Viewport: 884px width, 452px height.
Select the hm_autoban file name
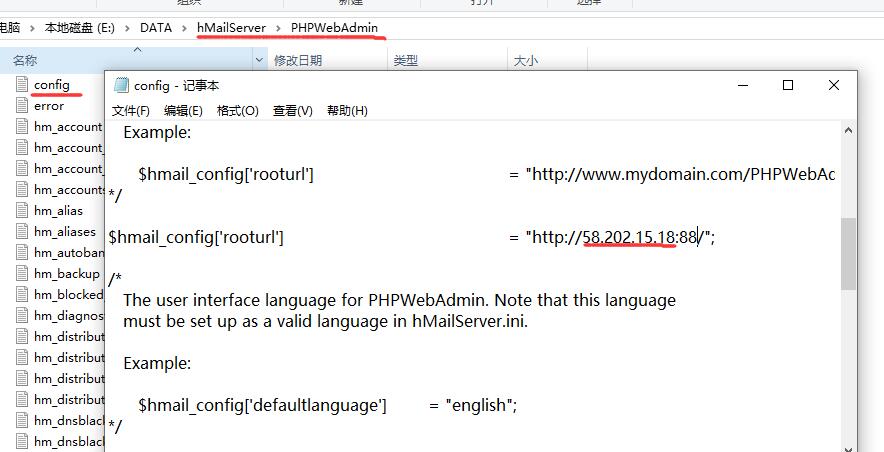coord(69,252)
